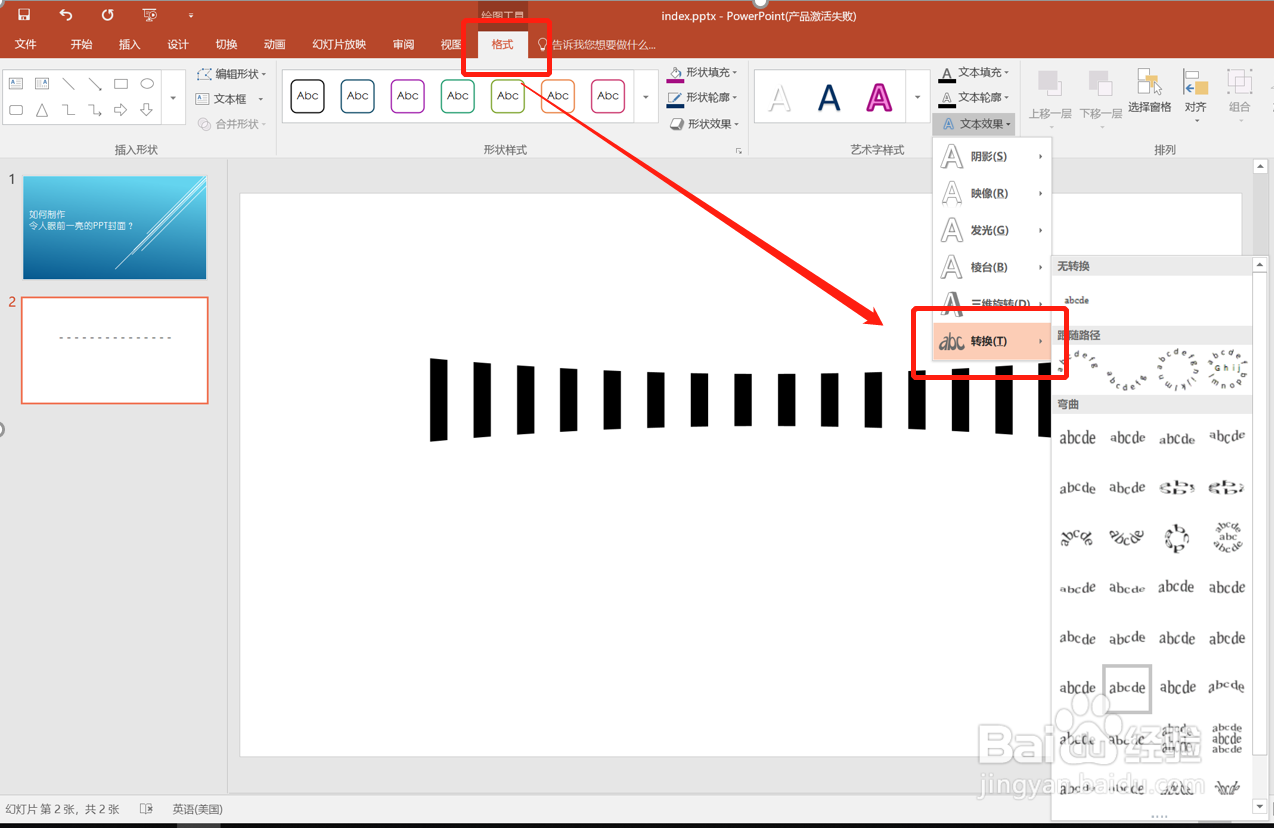
Task: Switch to the 动画 tab
Action: coord(274,45)
